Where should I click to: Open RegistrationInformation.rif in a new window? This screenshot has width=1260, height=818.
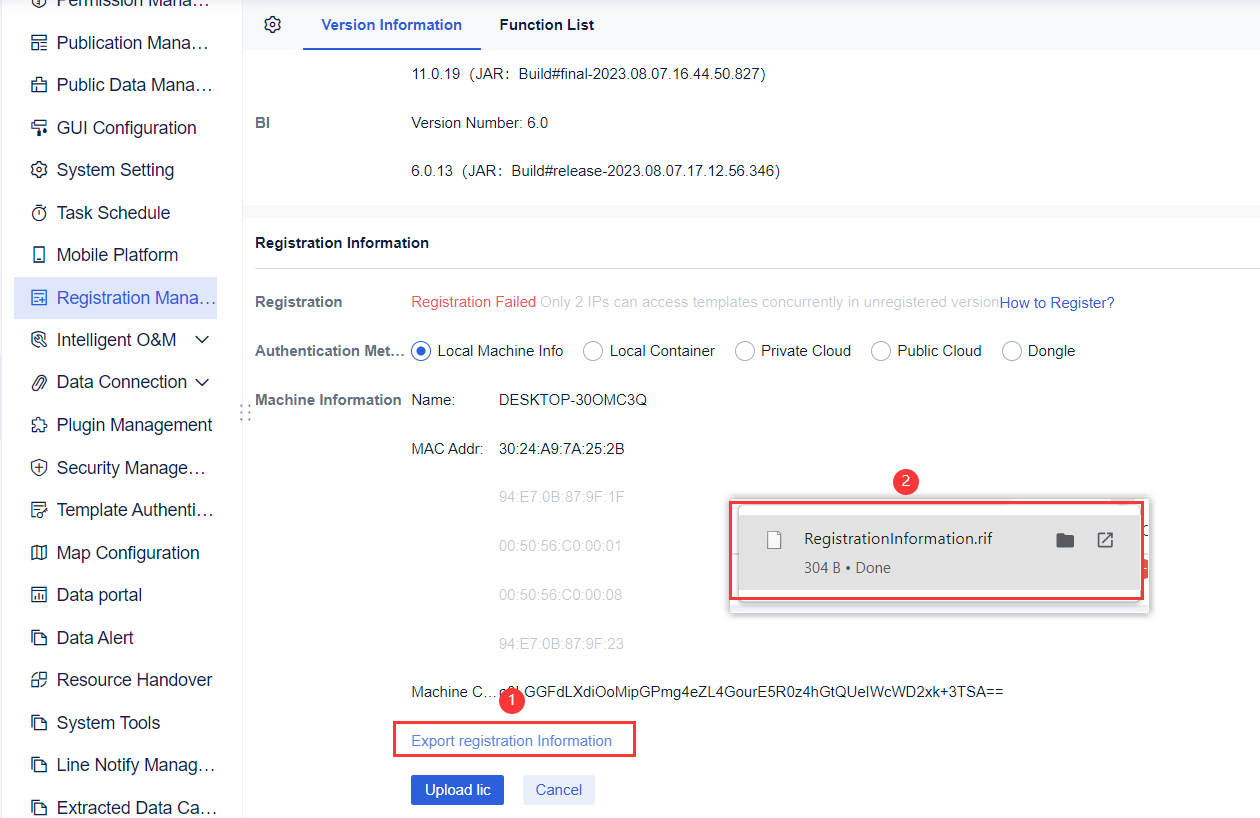coord(1104,539)
